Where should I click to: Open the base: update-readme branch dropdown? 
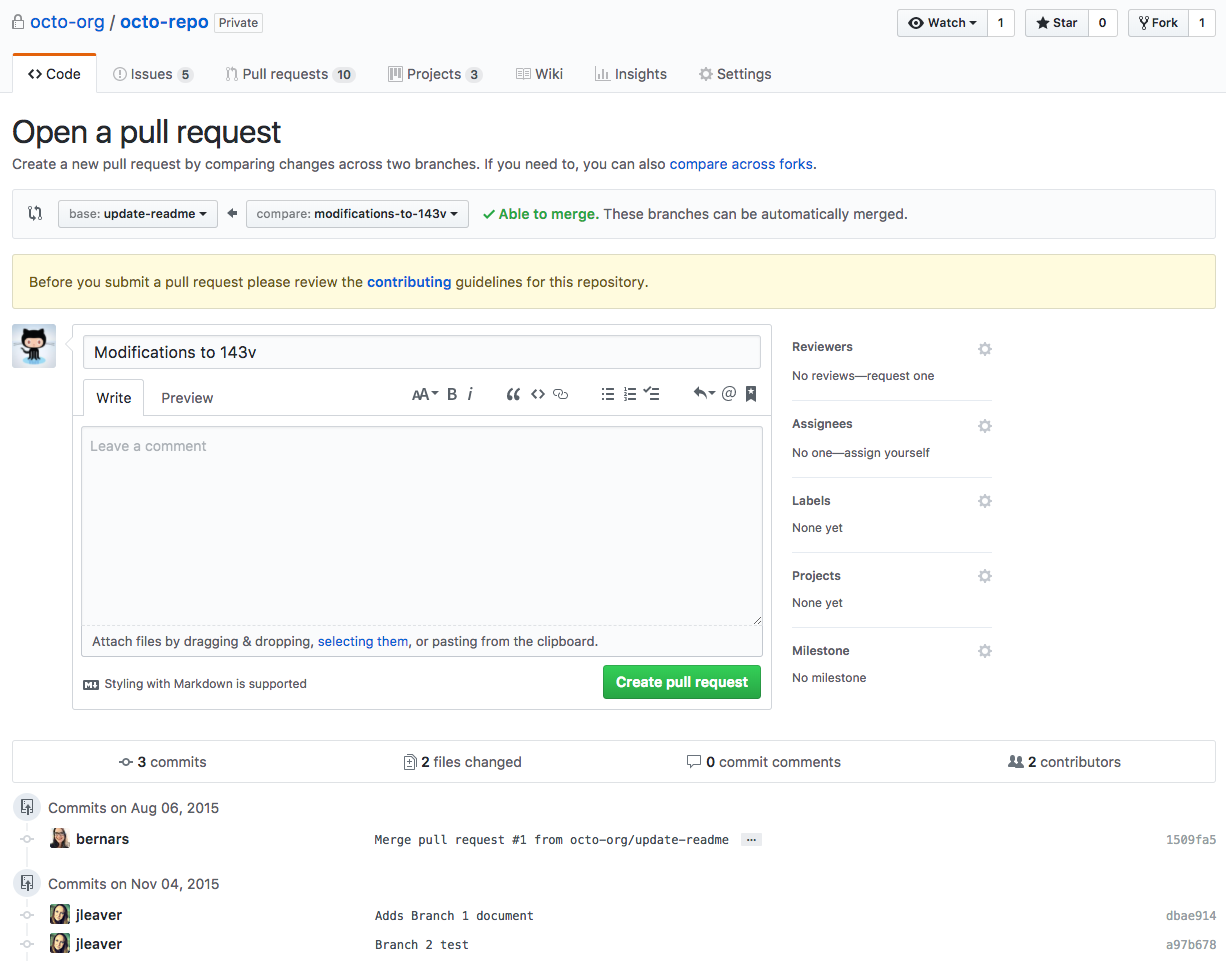(x=138, y=214)
